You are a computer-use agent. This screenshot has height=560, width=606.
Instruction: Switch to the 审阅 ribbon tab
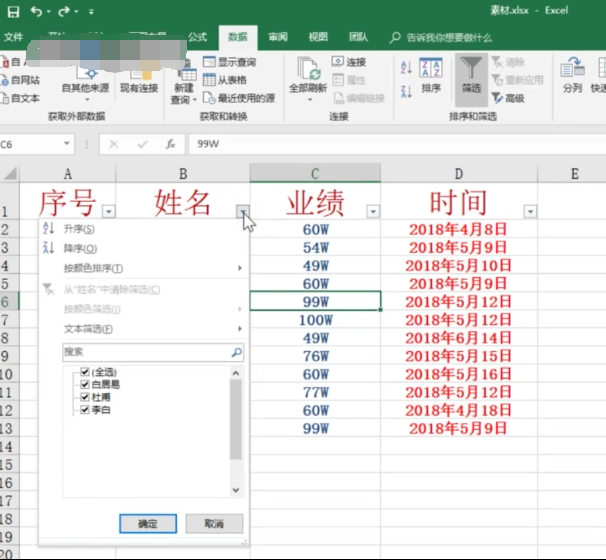point(278,37)
